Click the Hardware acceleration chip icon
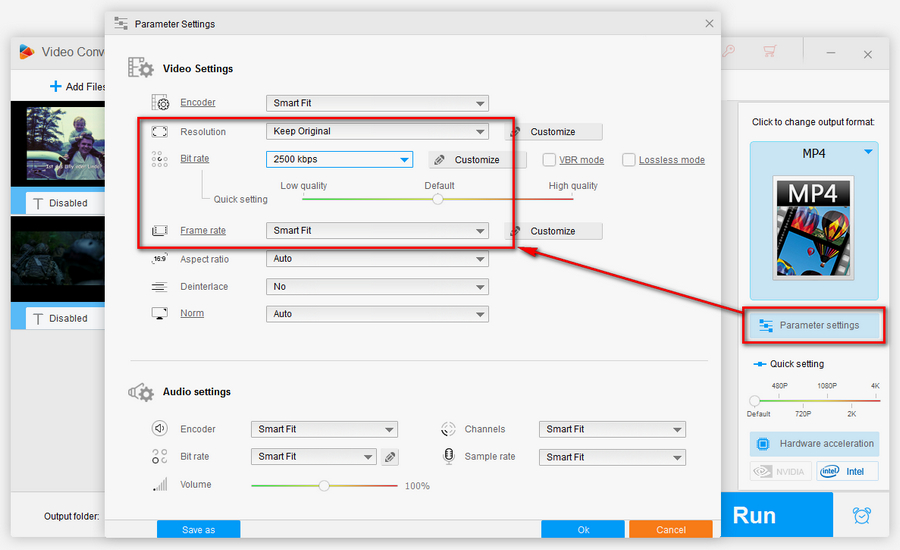900x550 pixels. pyautogui.click(x=763, y=443)
